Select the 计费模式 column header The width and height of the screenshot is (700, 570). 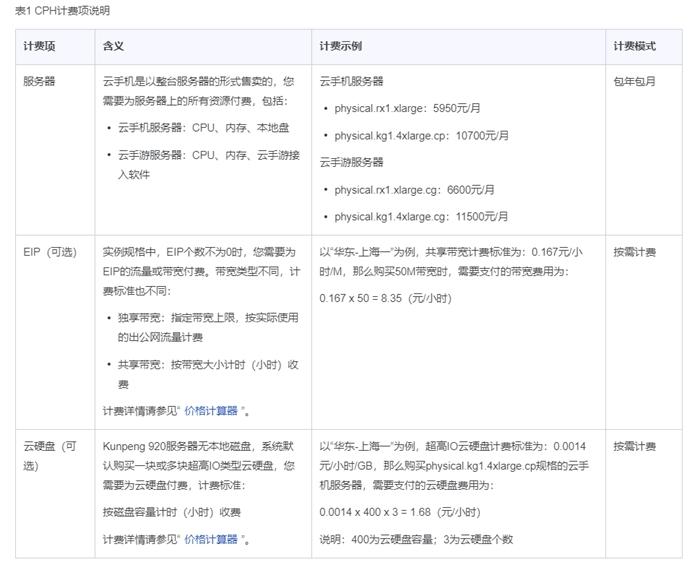click(634, 47)
